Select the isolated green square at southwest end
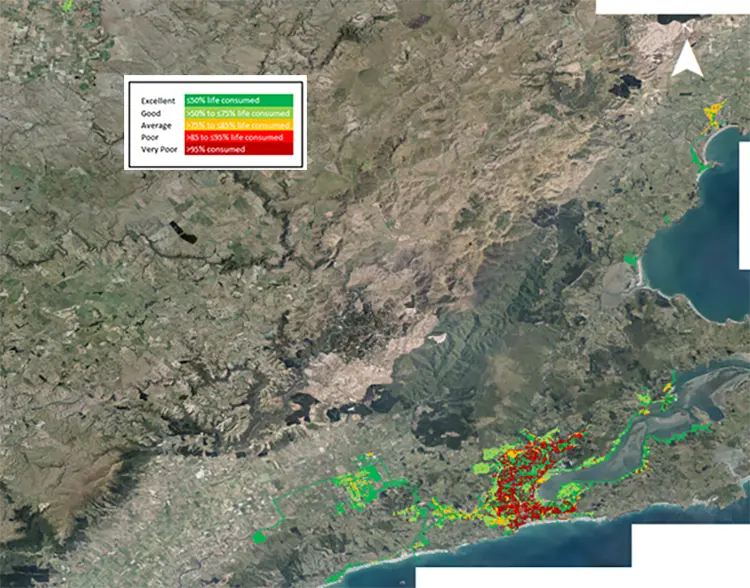The height and width of the screenshot is (588, 750). coord(260,538)
